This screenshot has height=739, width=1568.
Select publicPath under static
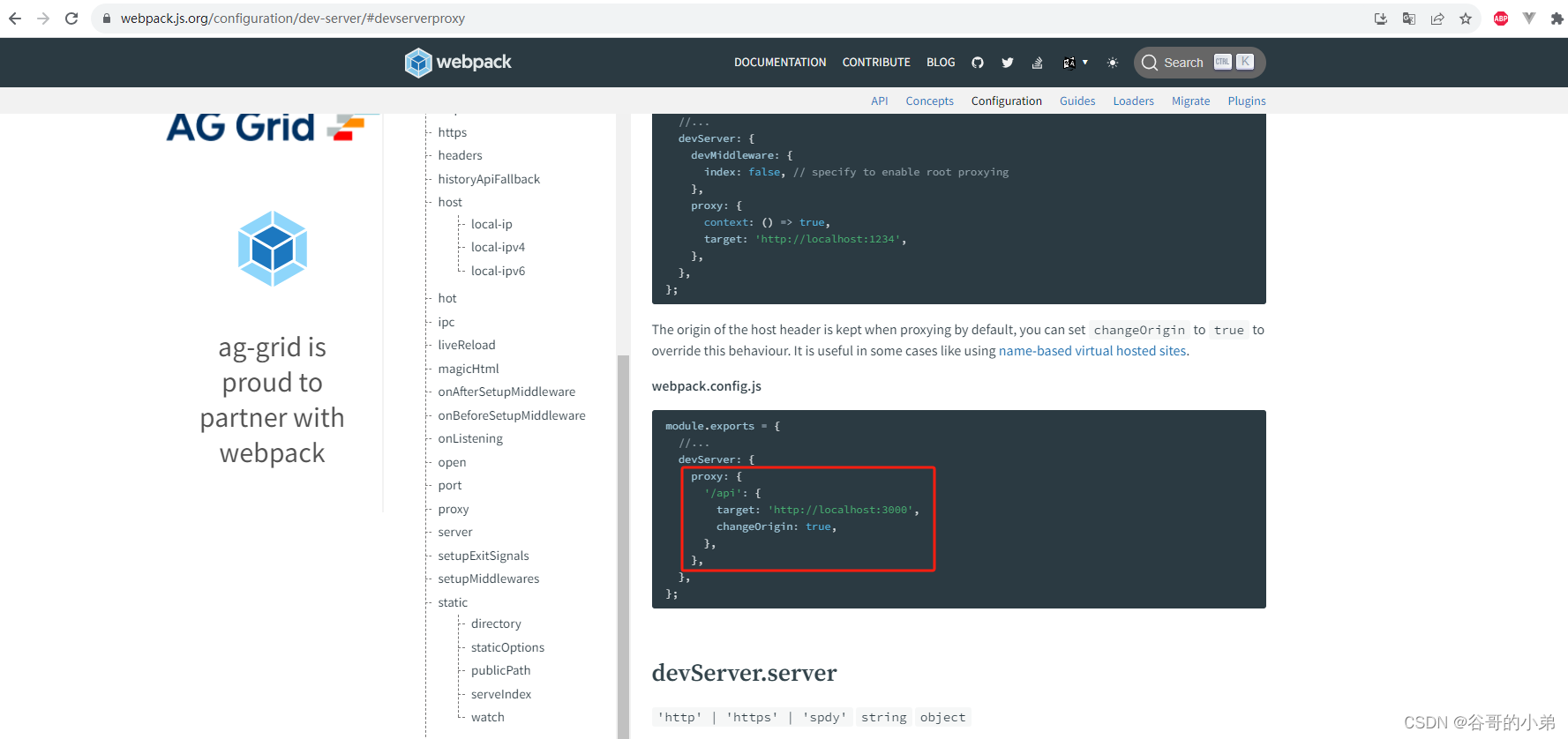point(500,670)
